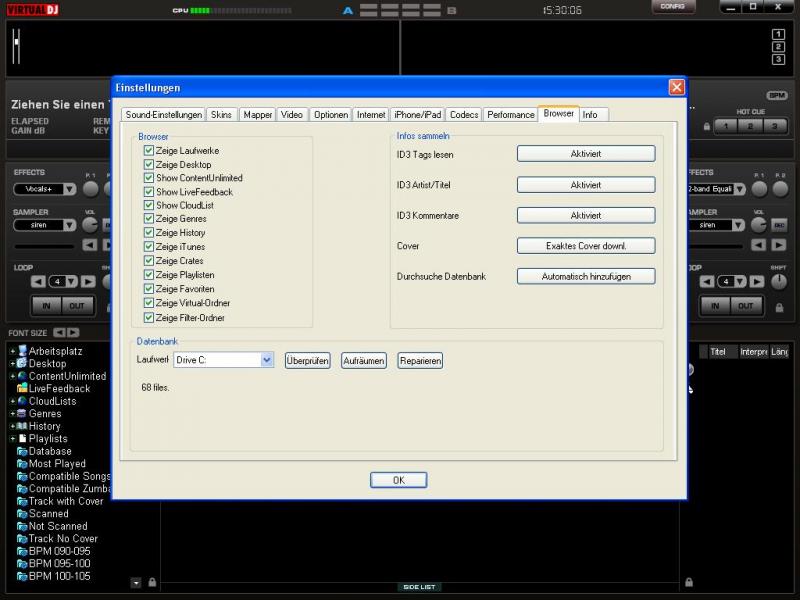Increase browser font size arrow
The height and width of the screenshot is (600, 800).
[73, 333]
